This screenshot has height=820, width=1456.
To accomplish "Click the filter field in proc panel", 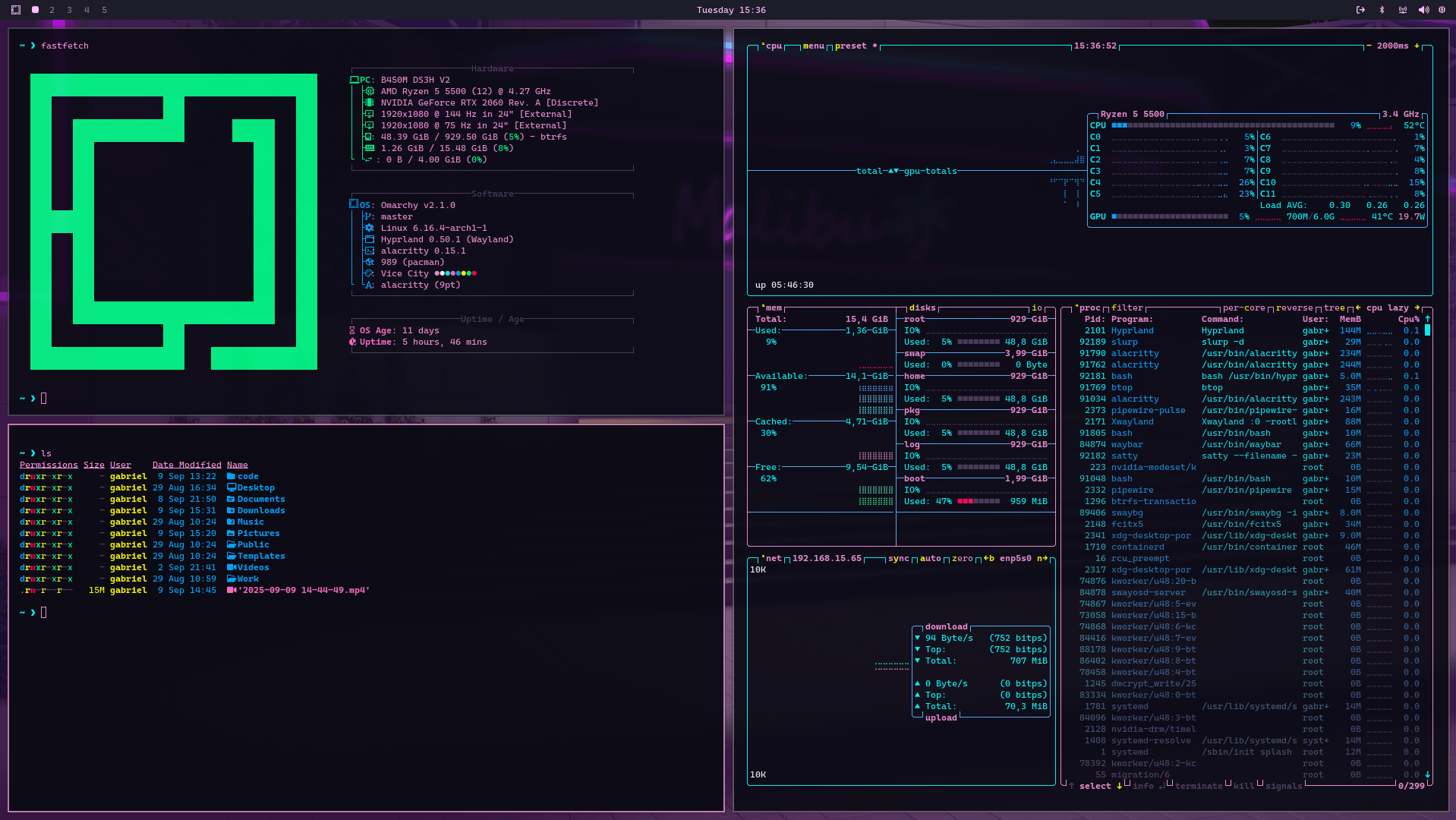I will point(1127,307).
